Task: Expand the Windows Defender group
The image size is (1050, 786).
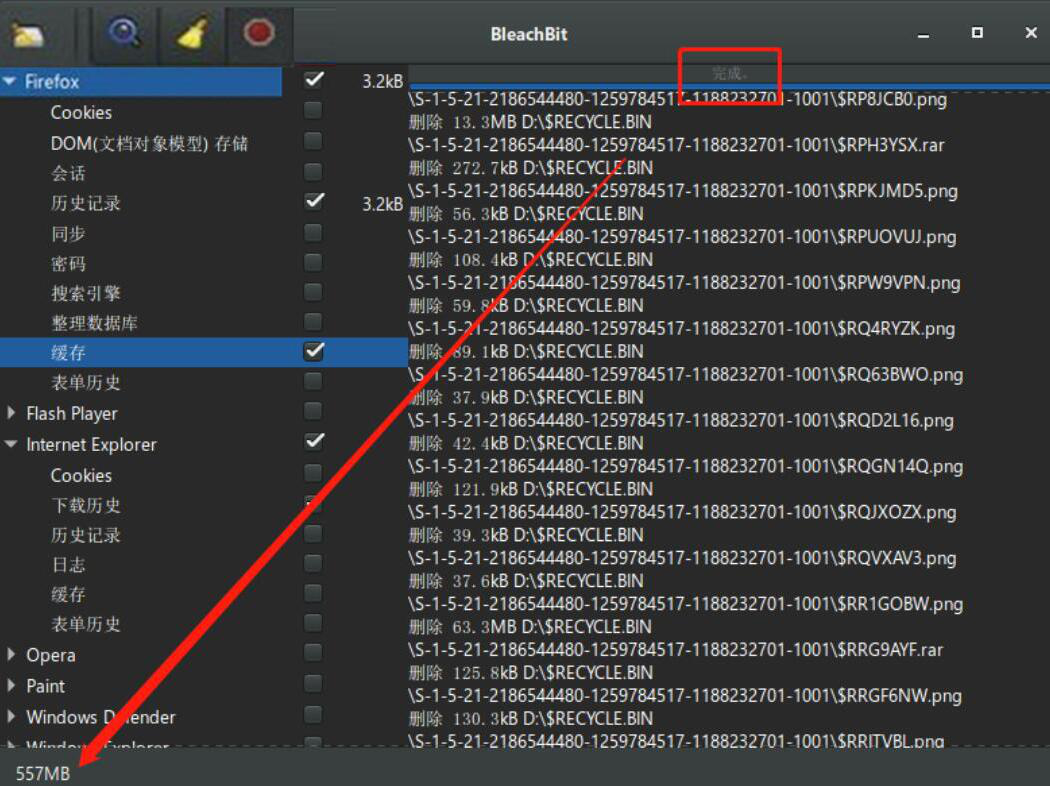Action: 11,716
